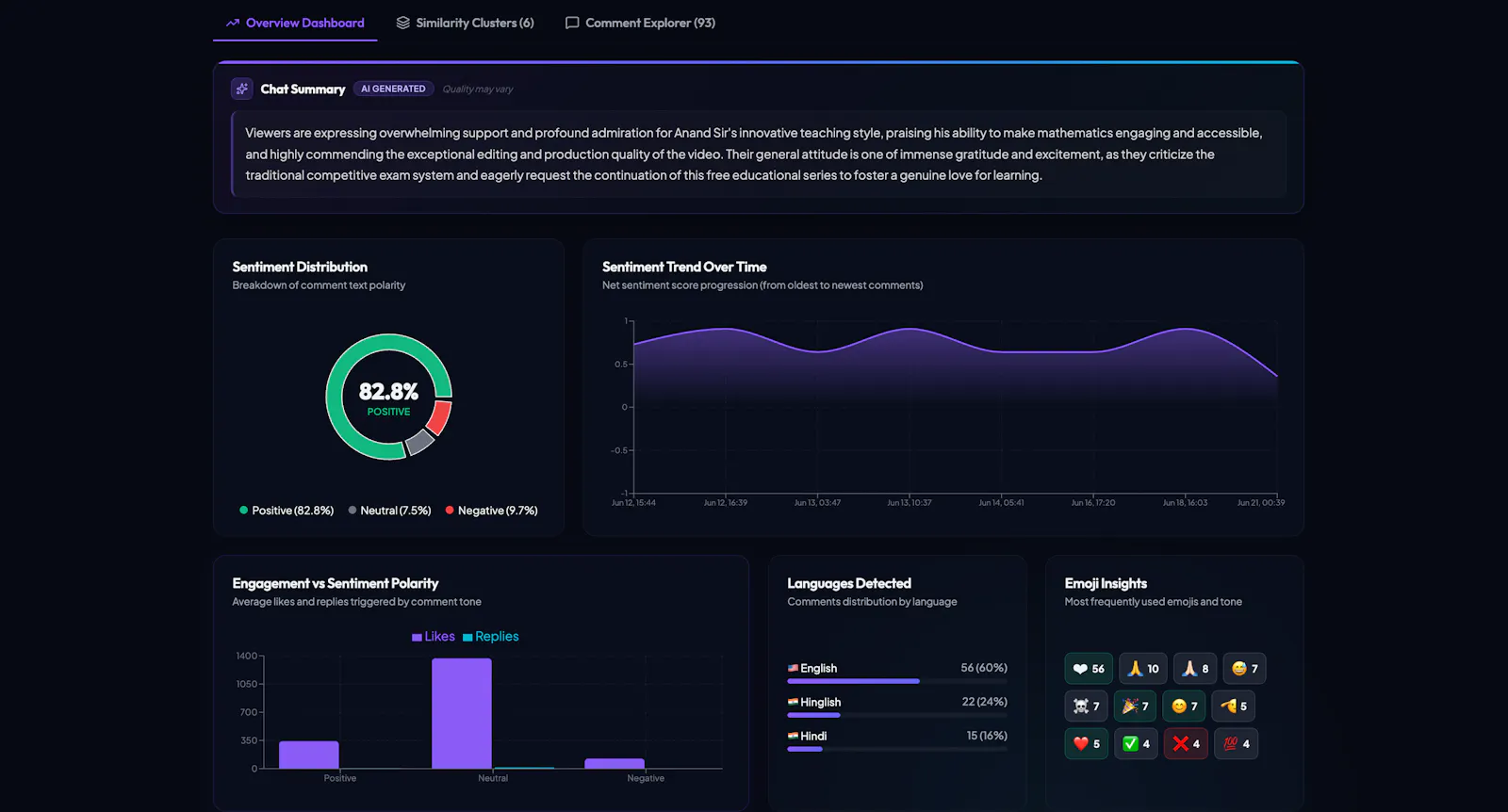Select the party popper emoji chip

coord(1135,706)
